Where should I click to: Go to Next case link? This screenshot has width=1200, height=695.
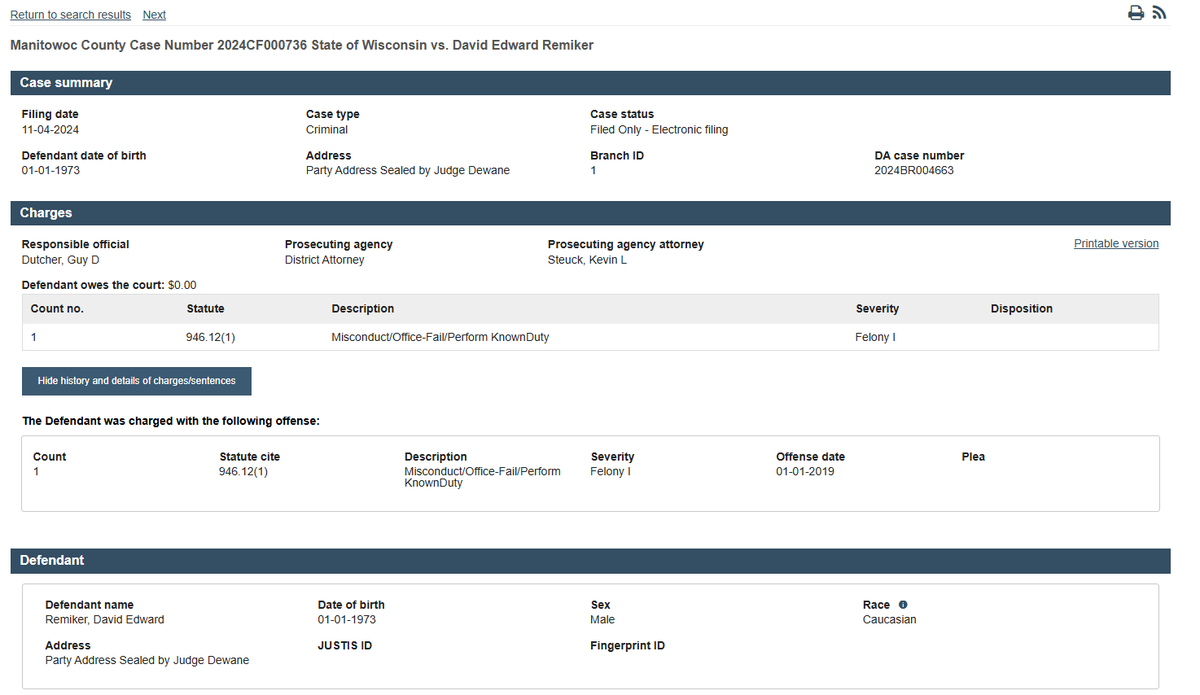(x=154, y=15)
